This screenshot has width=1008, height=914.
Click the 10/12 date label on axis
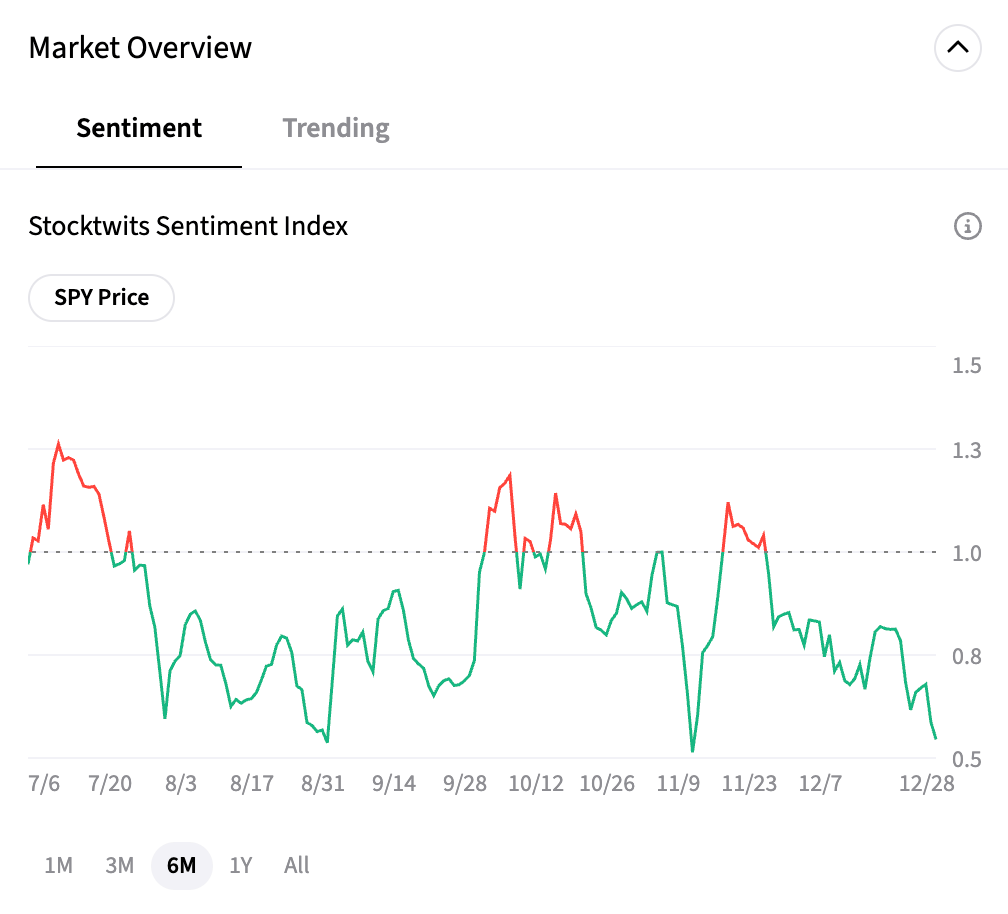[x=537, y=784]
